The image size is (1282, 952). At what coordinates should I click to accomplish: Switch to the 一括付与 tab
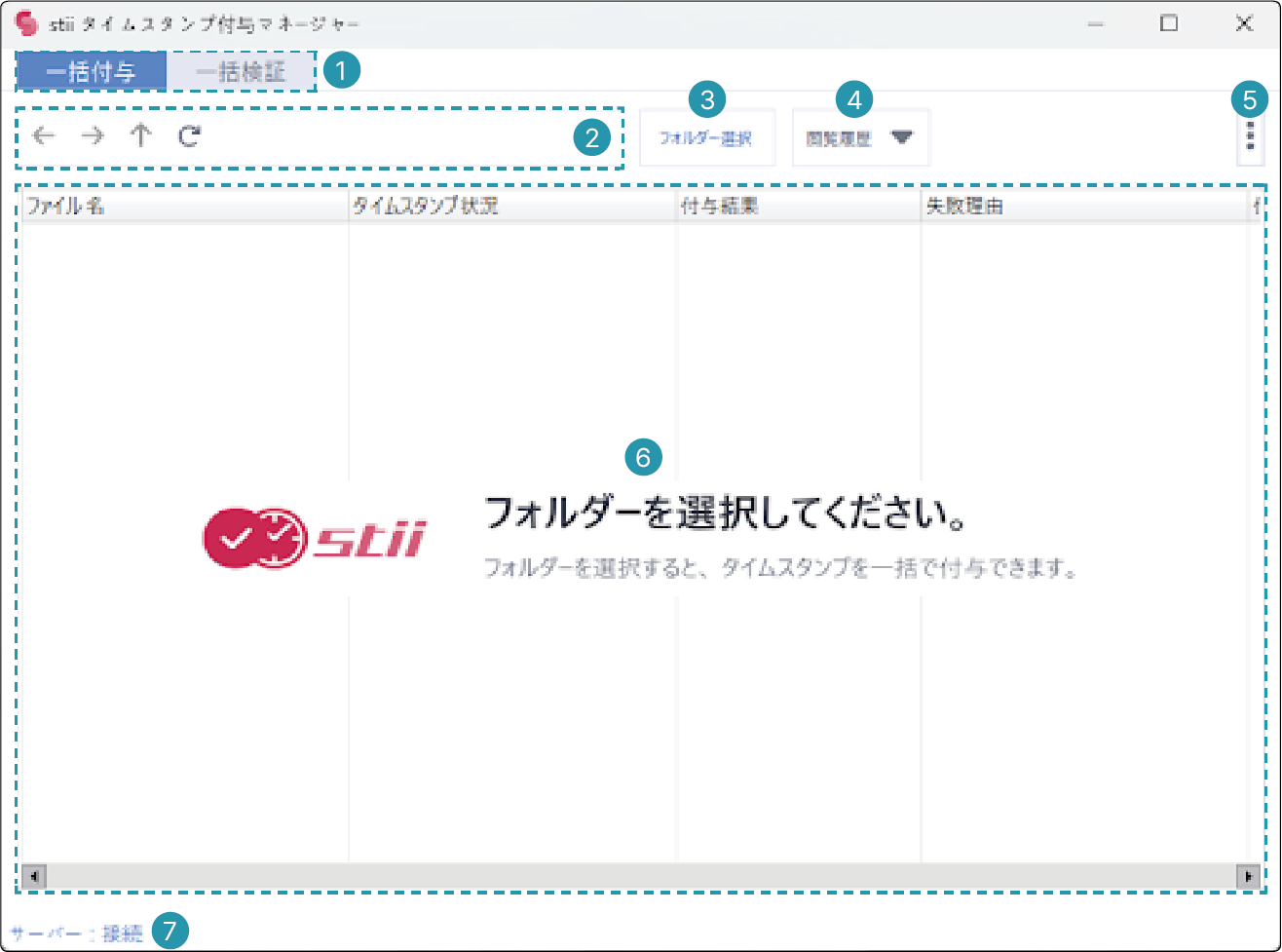[x=91, y=72]
